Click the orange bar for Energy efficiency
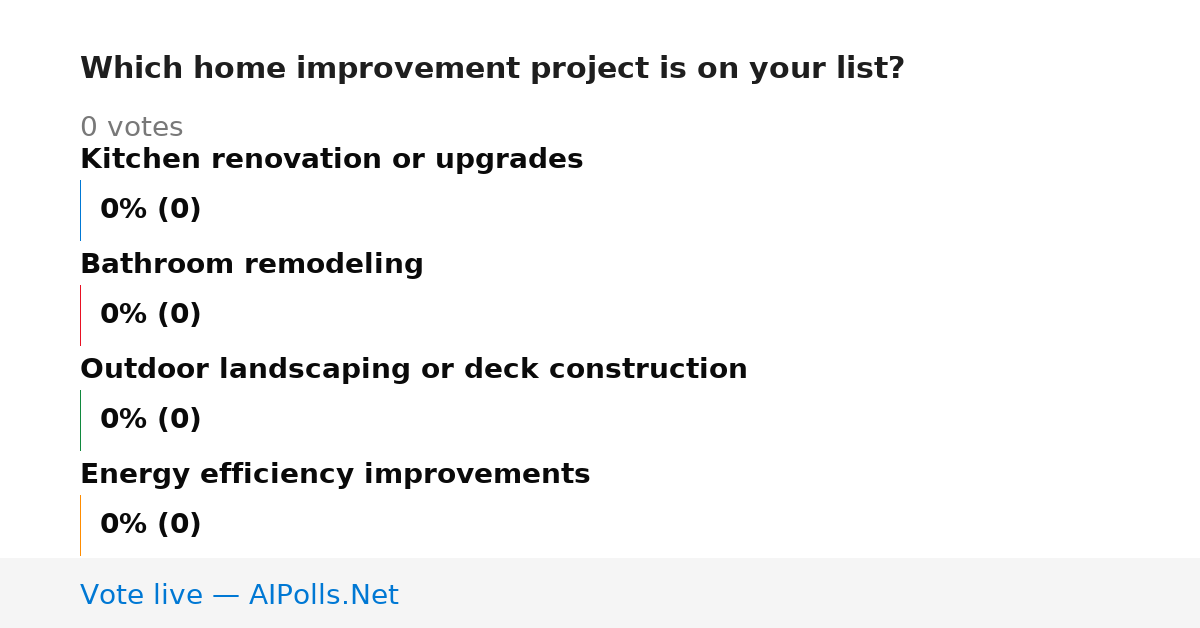 (x=81, y=525)
